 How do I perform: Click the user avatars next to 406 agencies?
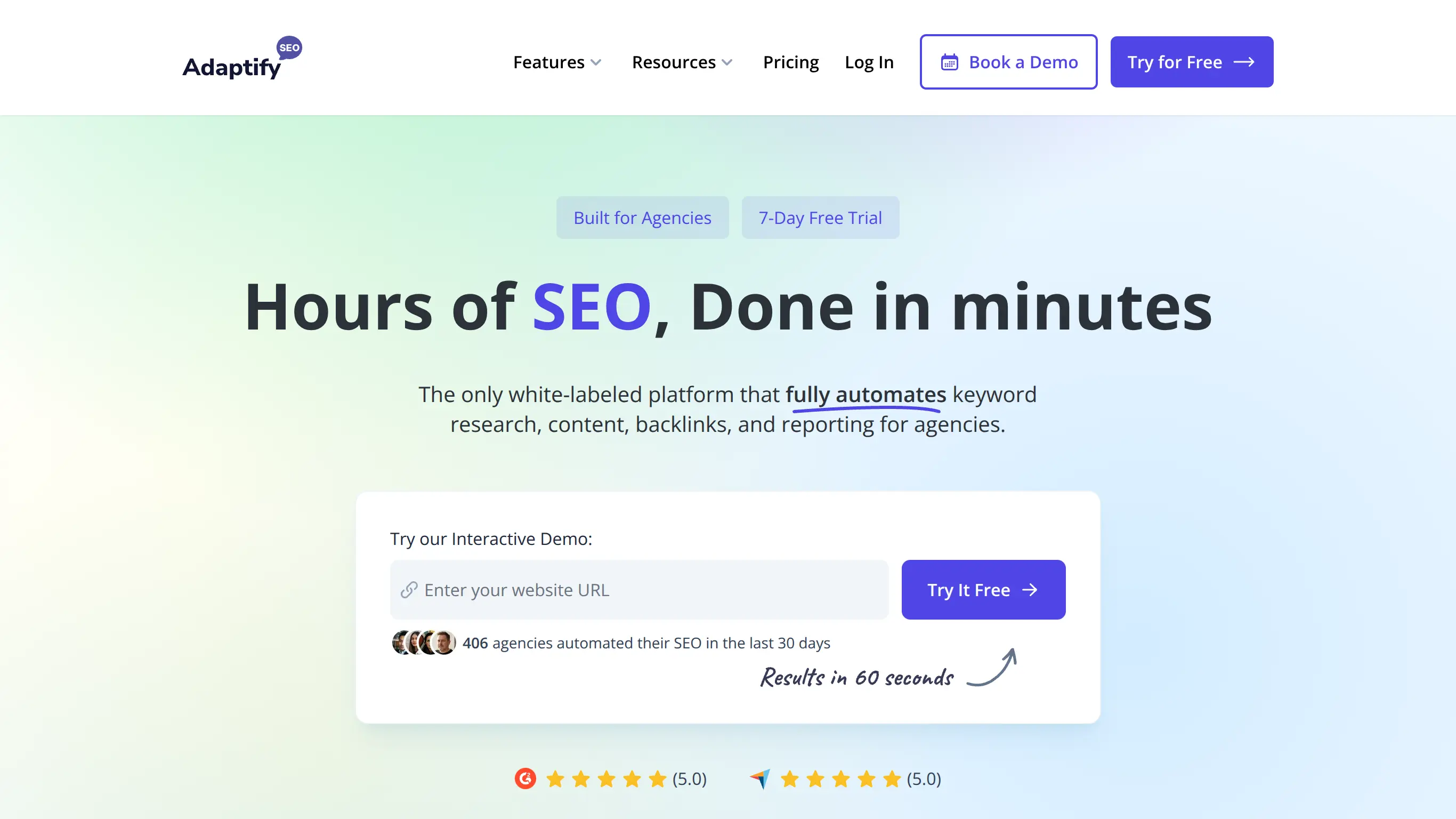pyautogui.click(x=423, y=643)
